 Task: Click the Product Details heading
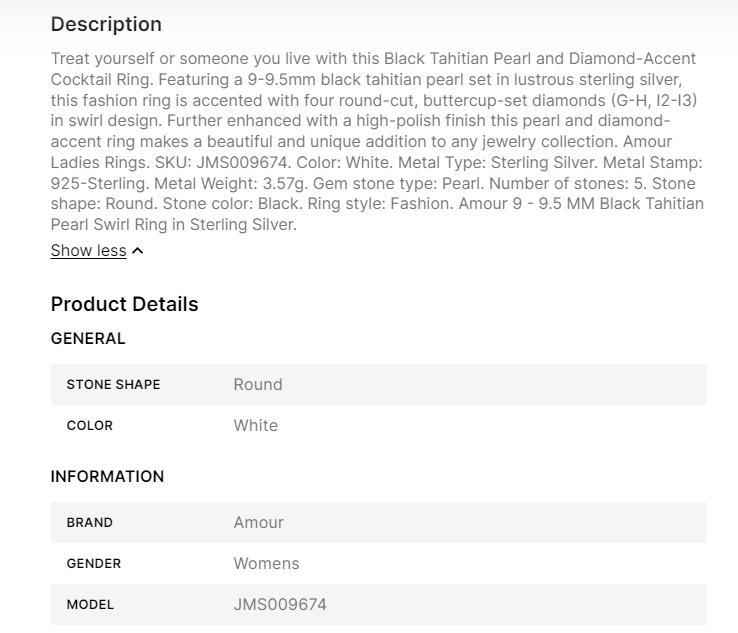pyautogui.click(x=124, y=304)
